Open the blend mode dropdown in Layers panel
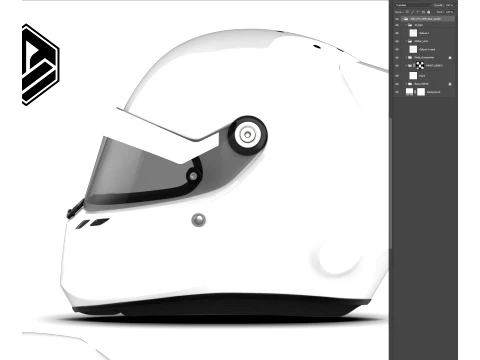This screenshot has height=360, width=480. [413, 5]
